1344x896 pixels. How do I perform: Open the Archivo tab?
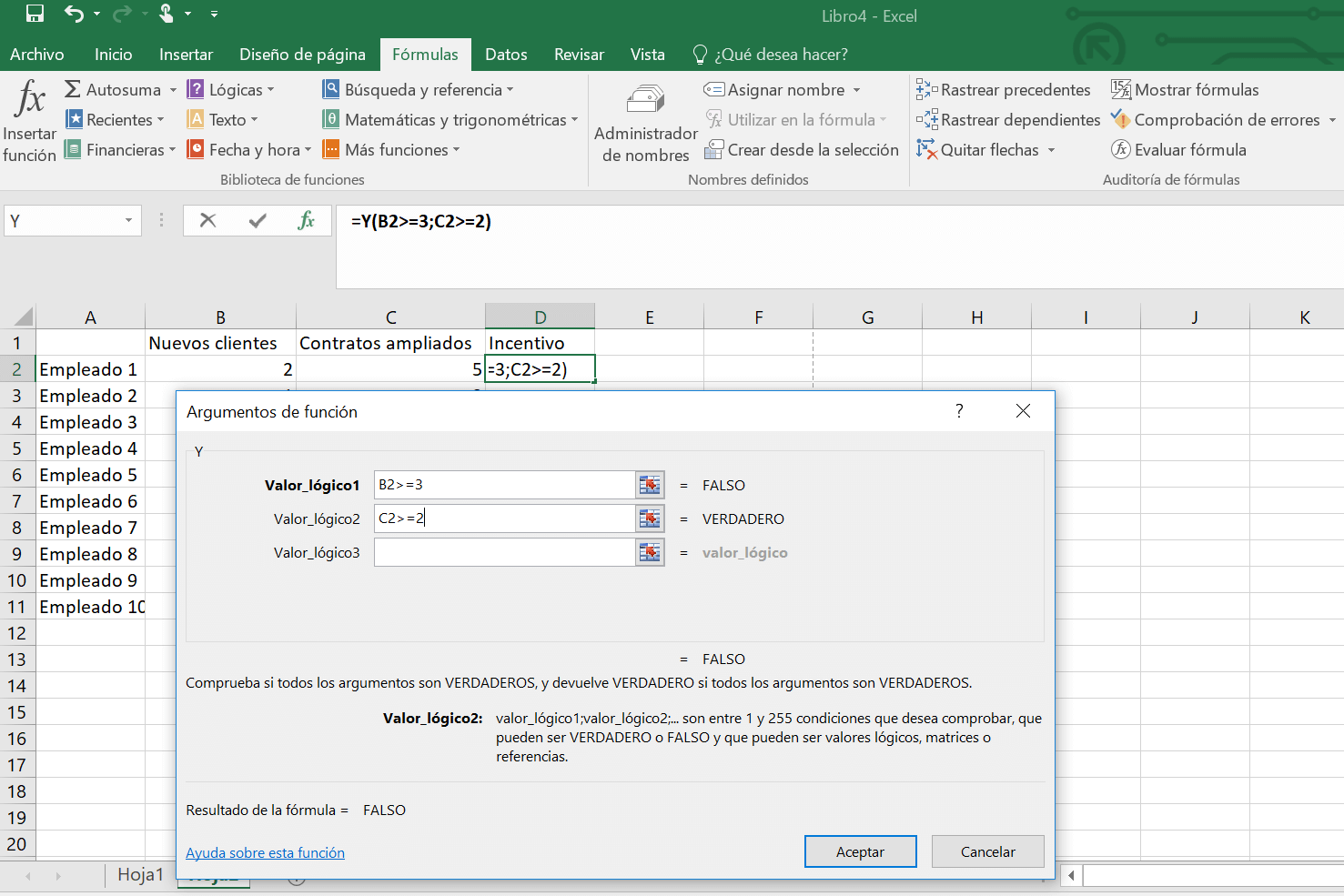(37, 55)
